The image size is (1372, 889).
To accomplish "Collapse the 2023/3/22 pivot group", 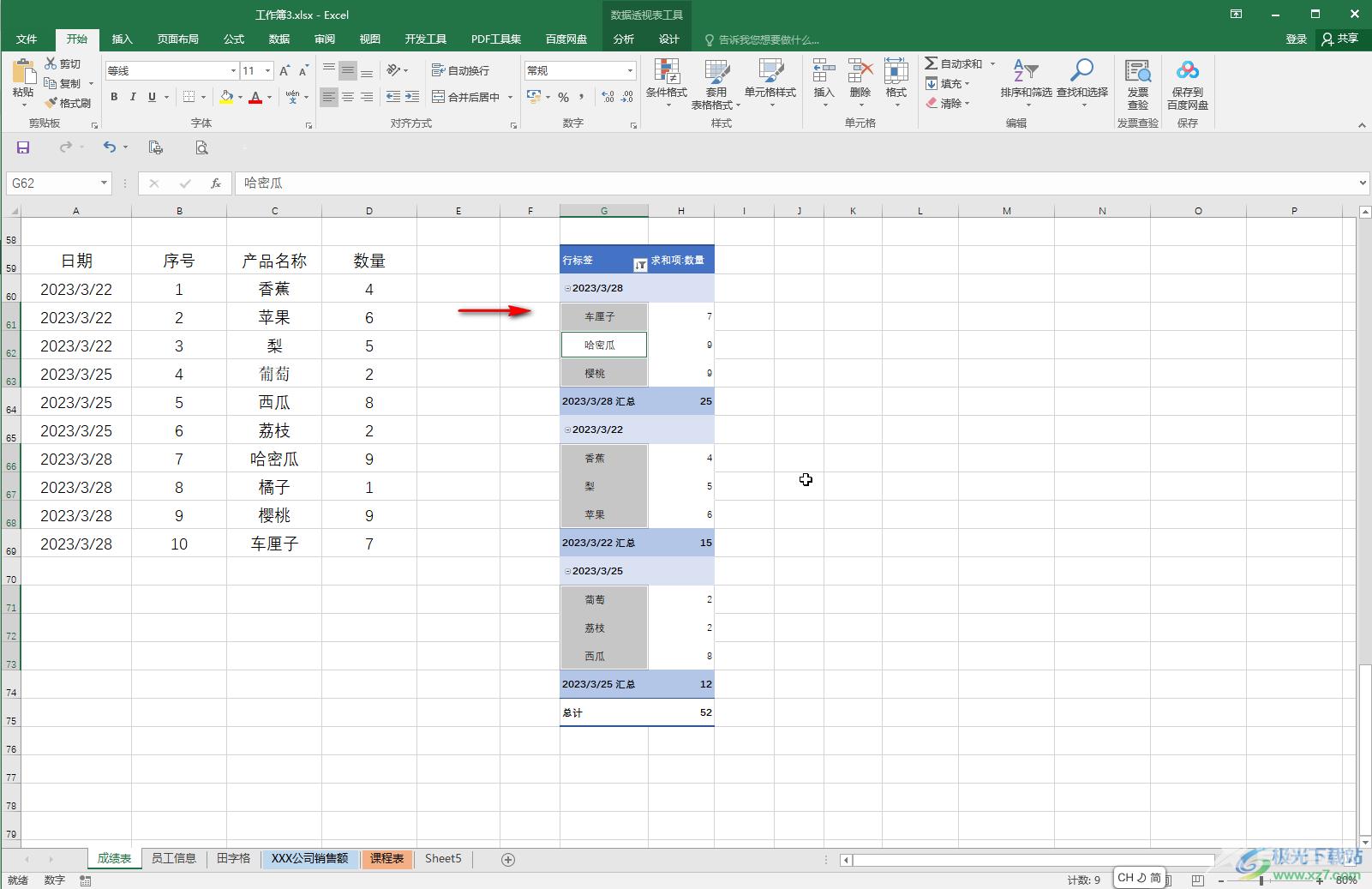I will click(x=567, y=429).
